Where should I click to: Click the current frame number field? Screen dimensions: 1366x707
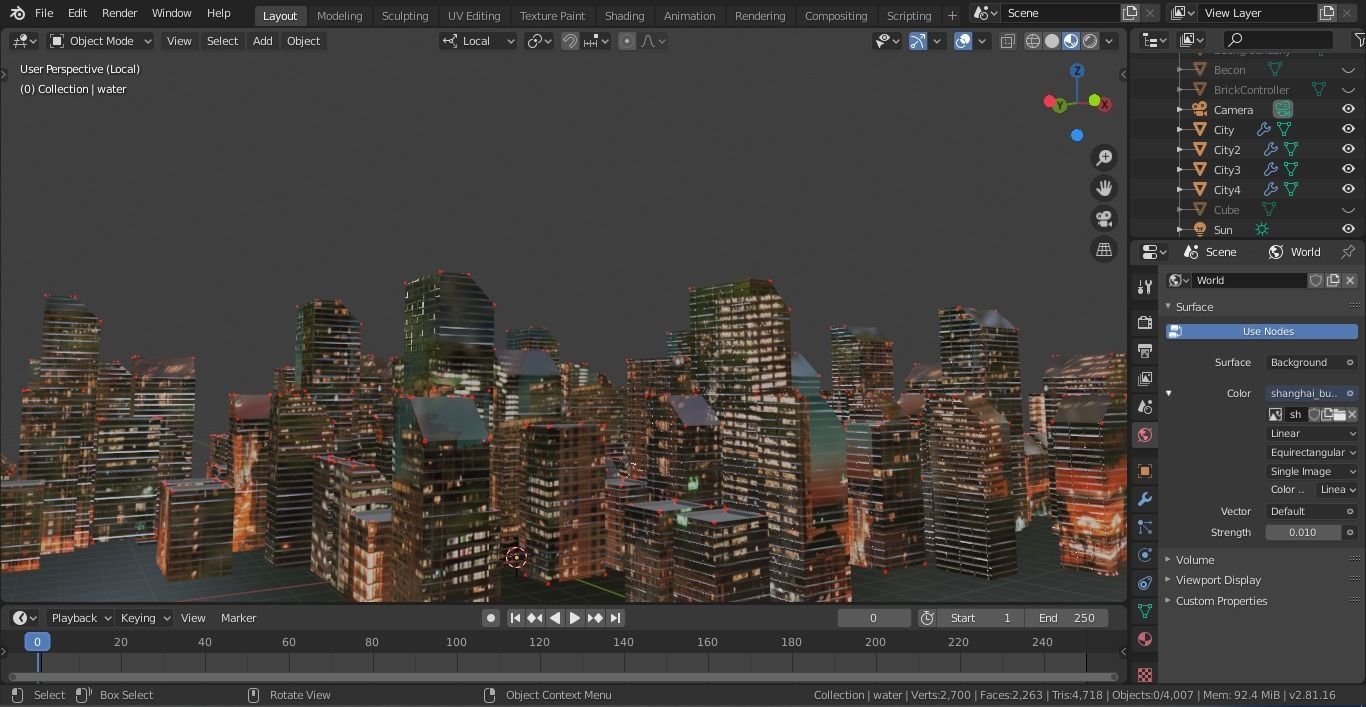(x=873, y=618)
